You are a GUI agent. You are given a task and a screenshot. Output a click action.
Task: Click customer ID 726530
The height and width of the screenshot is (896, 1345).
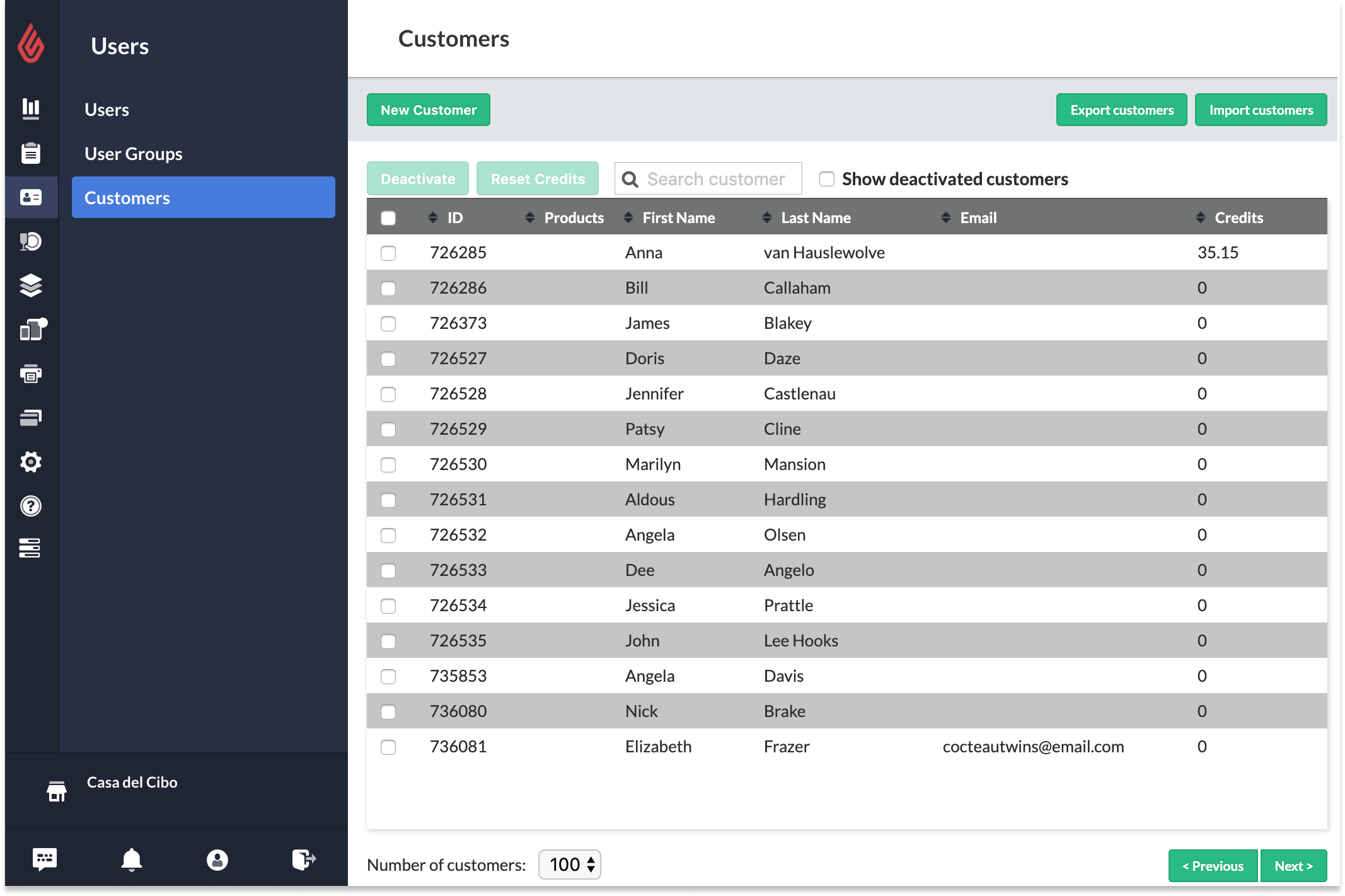point(458,464)
